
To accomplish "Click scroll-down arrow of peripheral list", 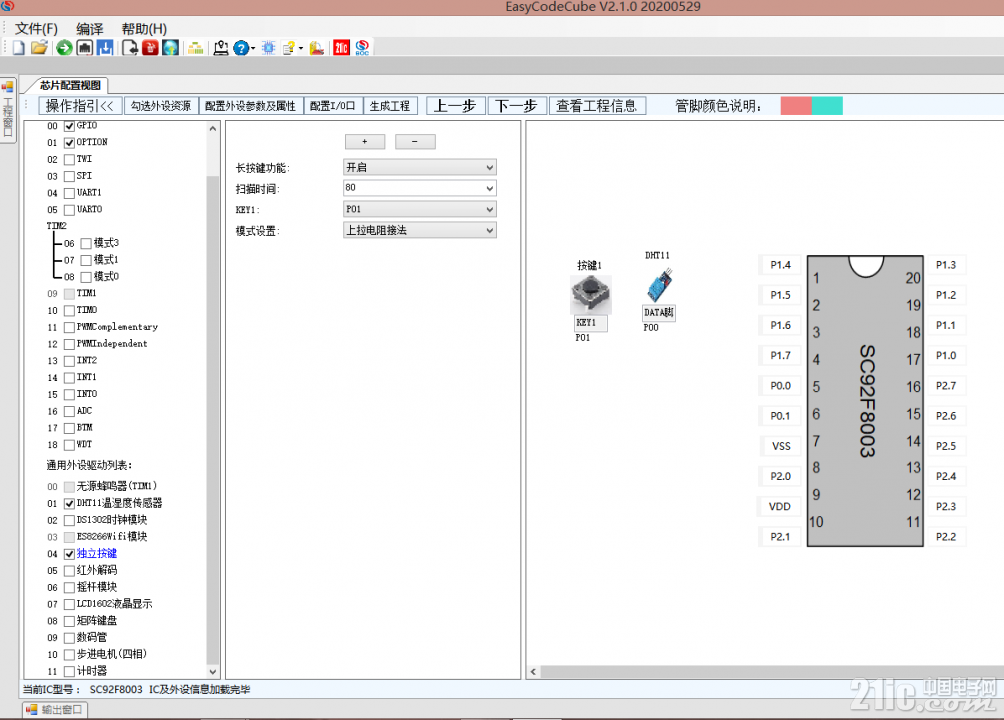I will tap(213, 671).
